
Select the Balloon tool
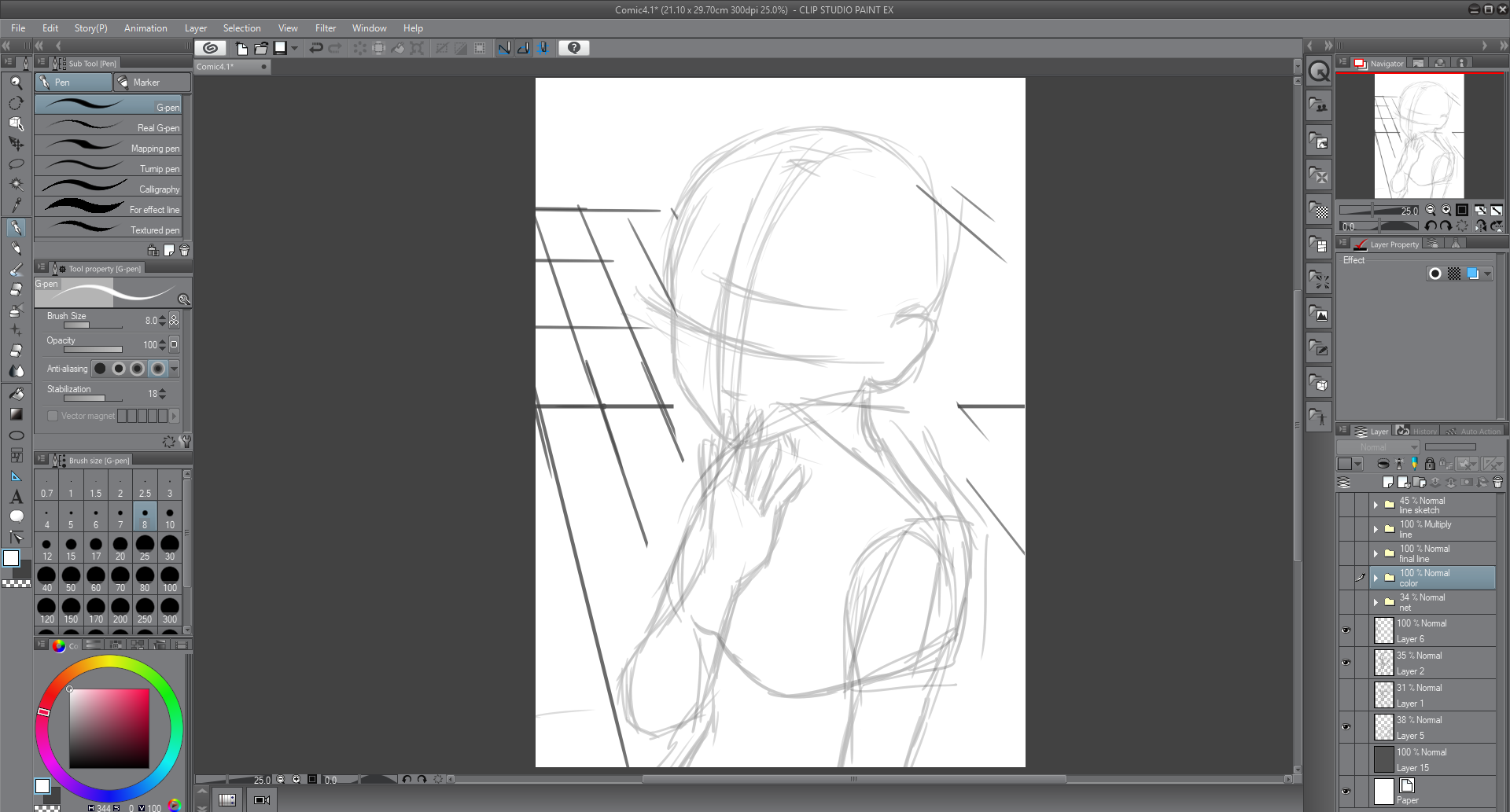[x=16, y=517]
